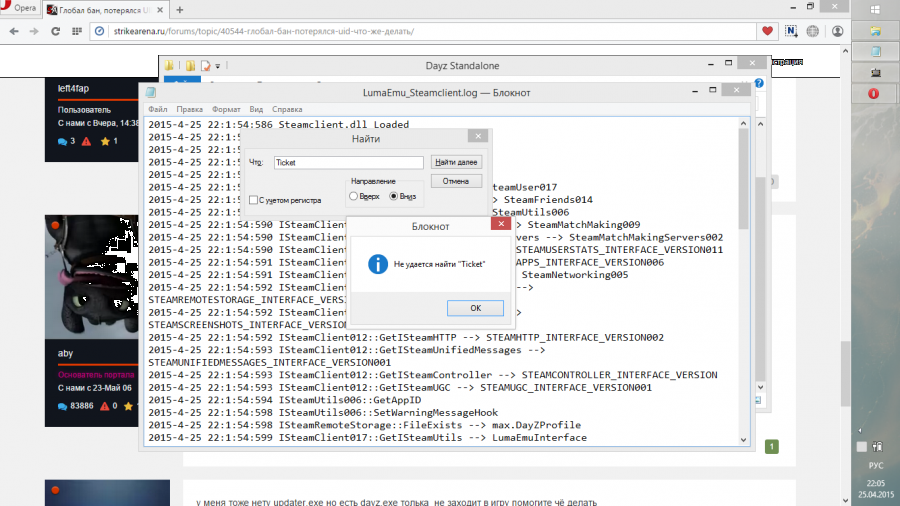Show hidden tray icons arrow
Image resolution: width=900 pixels, height=506 pixels.
coord(859,431)
